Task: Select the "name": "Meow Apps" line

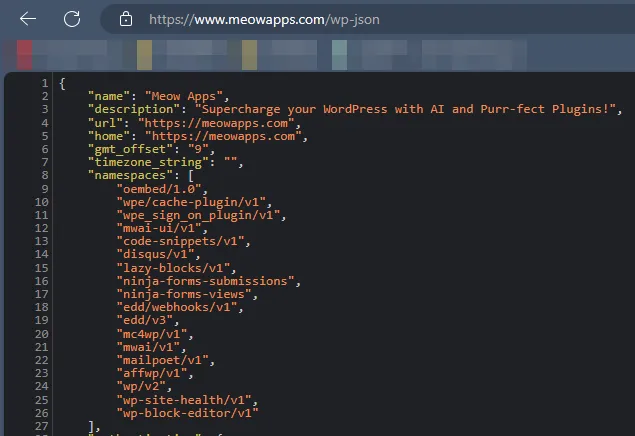Action: (159, 96)
